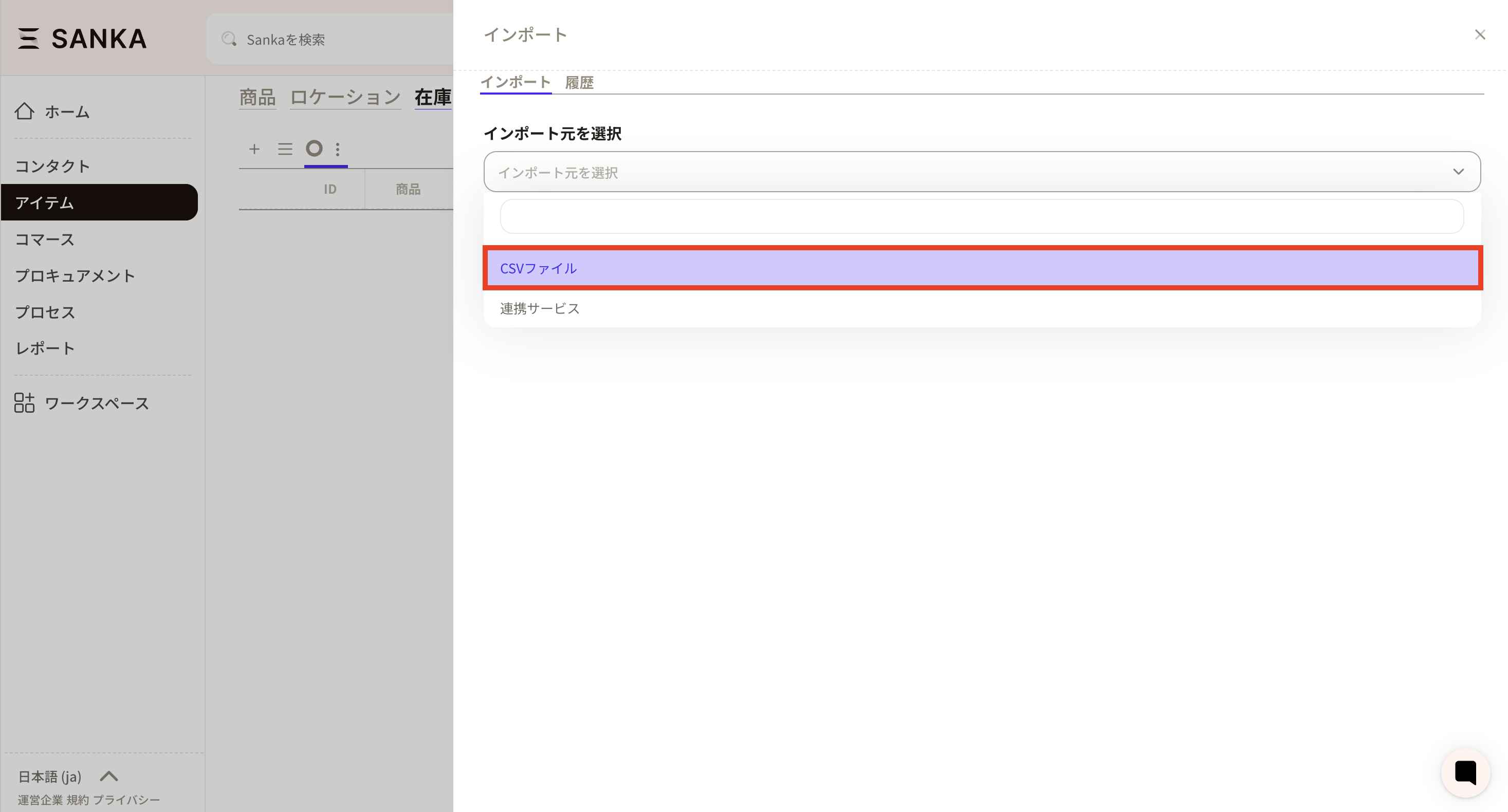1508x812 pixels.
Task: Focus the dropdown filter text field
Action: 982,216
